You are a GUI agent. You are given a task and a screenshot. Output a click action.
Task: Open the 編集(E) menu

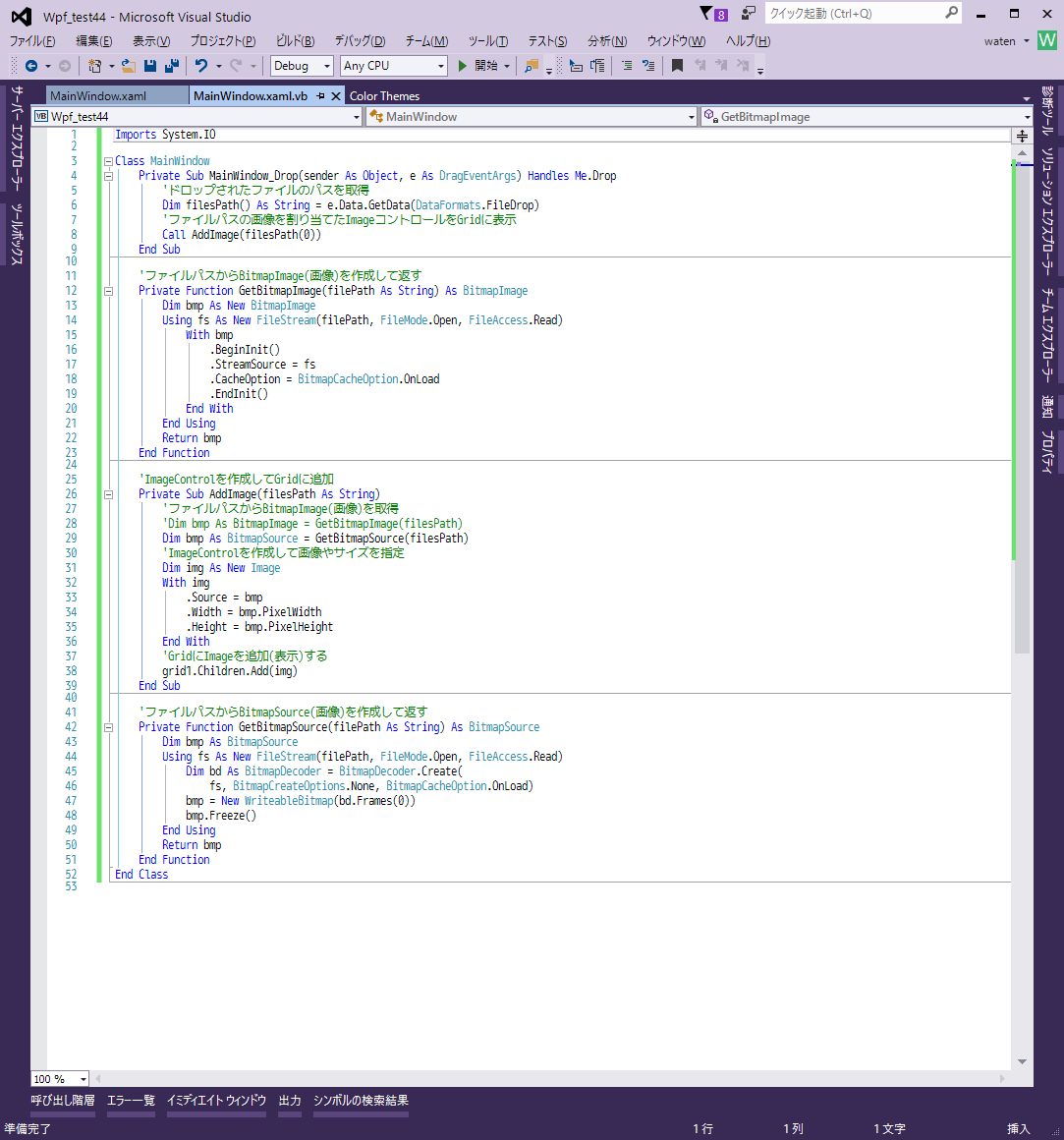coord(94,40)
